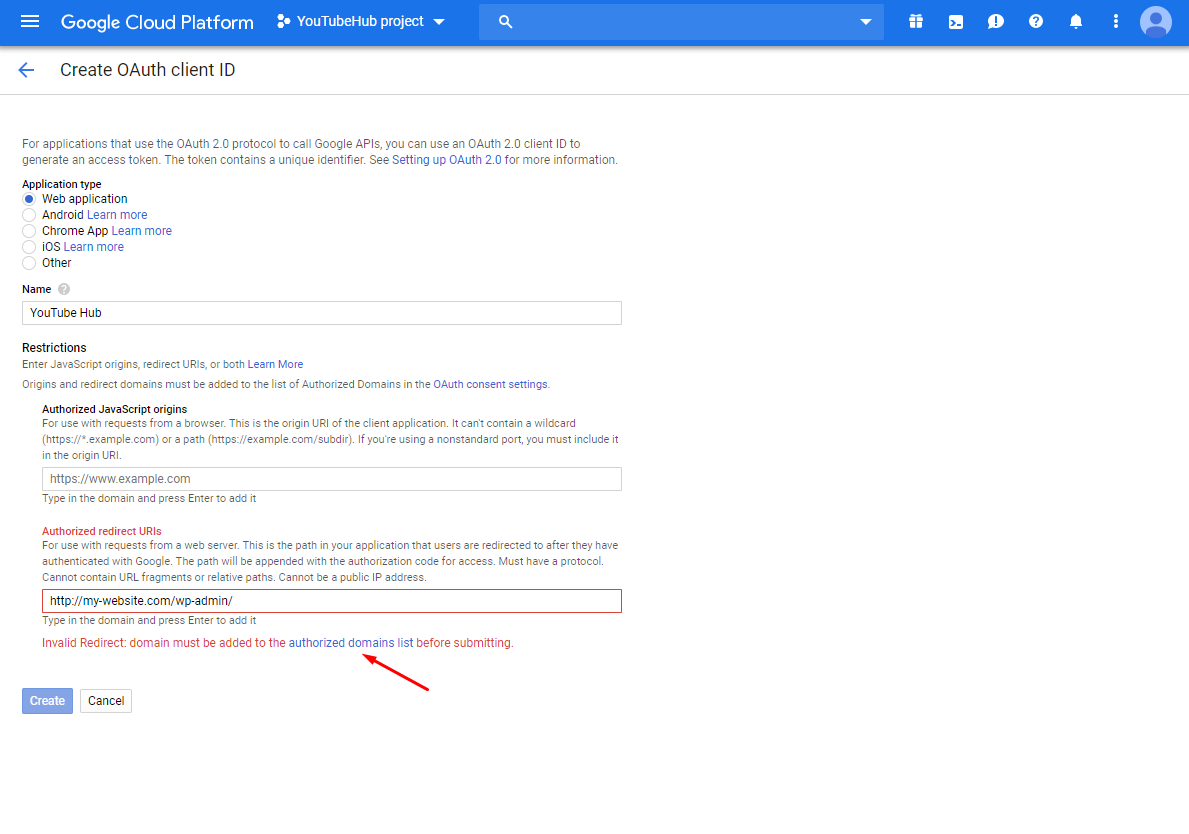
Task: Open the YouTubeHub project selector
Action: click(360, 20)
